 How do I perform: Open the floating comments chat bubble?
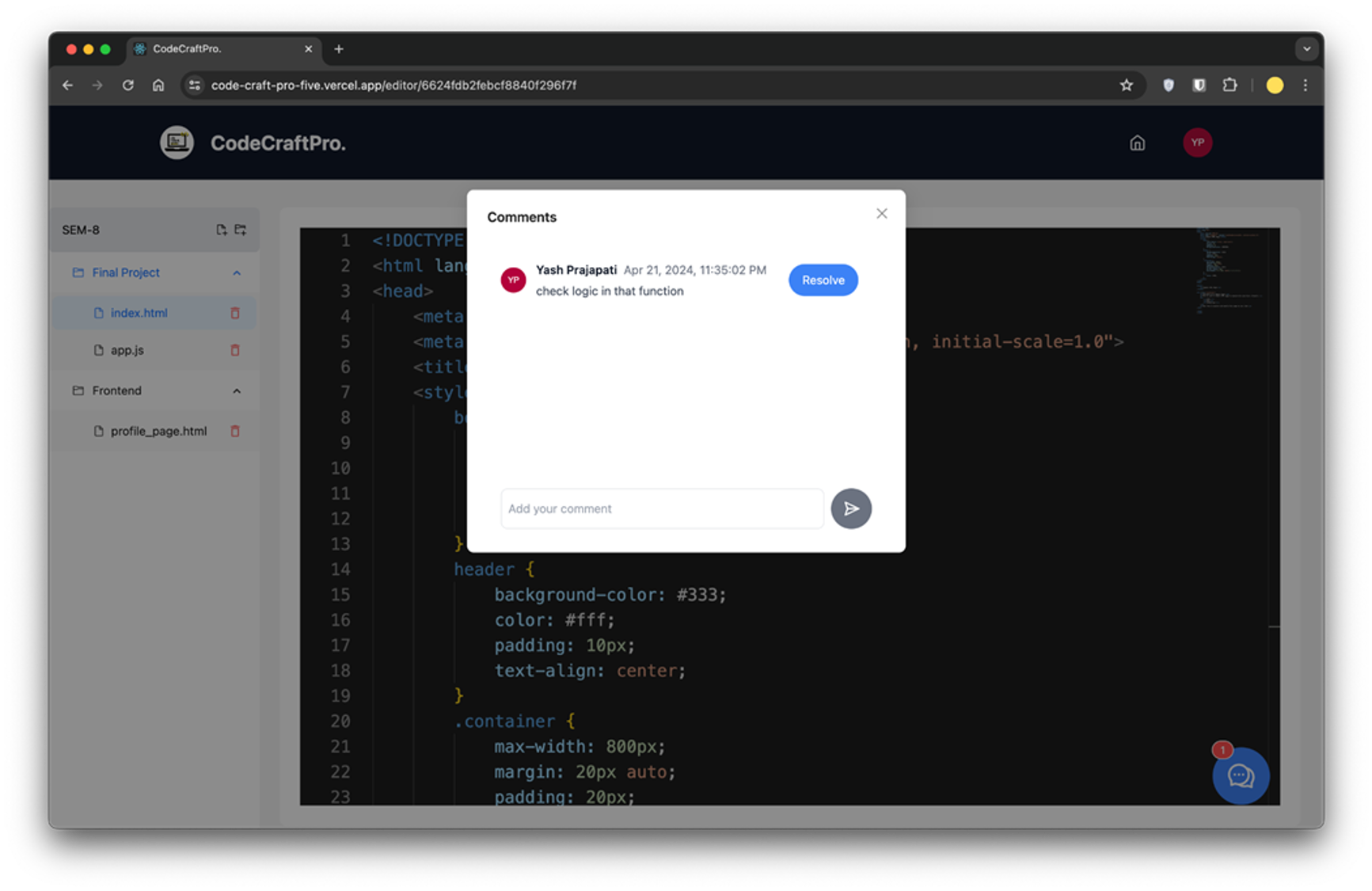pyautogui.click(x=1240, y=776)
